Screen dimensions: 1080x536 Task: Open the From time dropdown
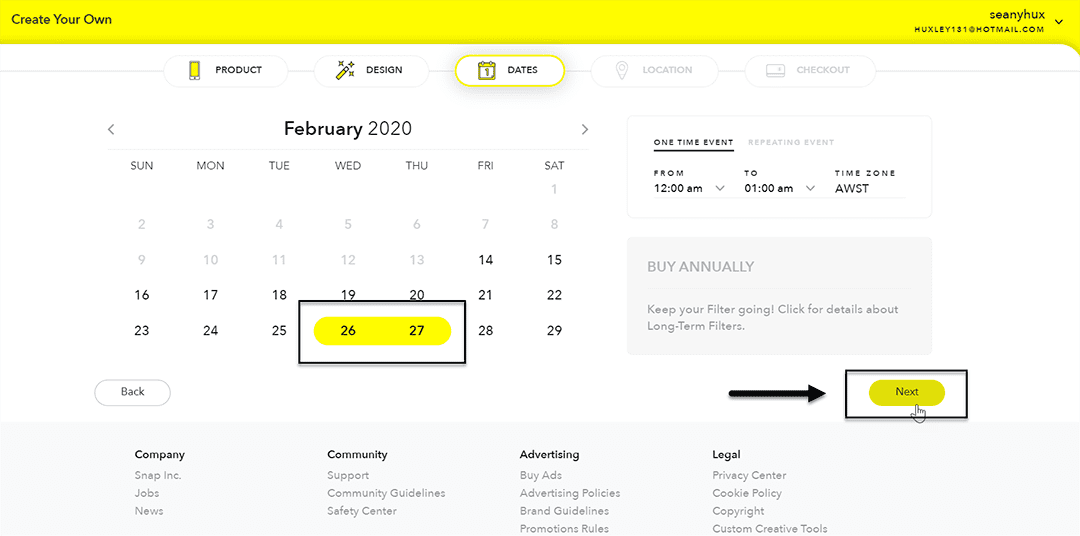689,188
